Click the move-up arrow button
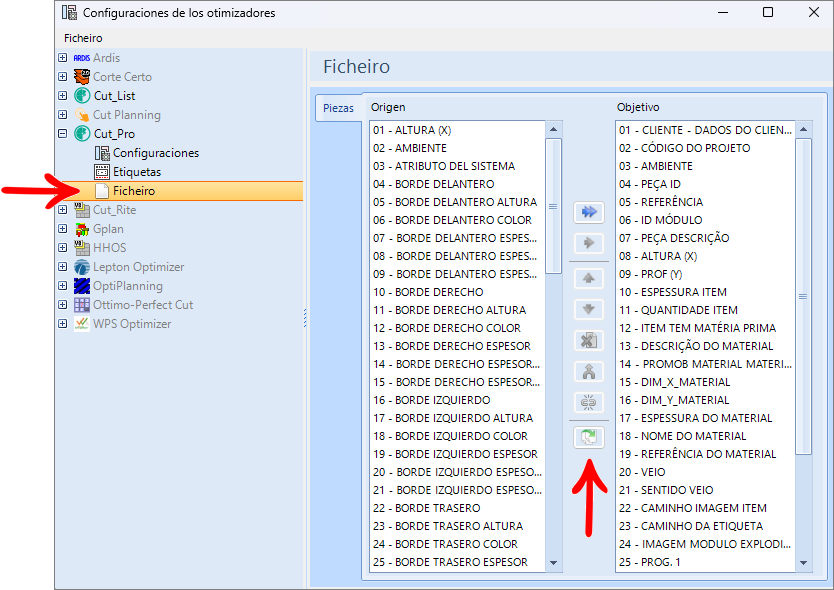The image size is (834, 590). 589,278
